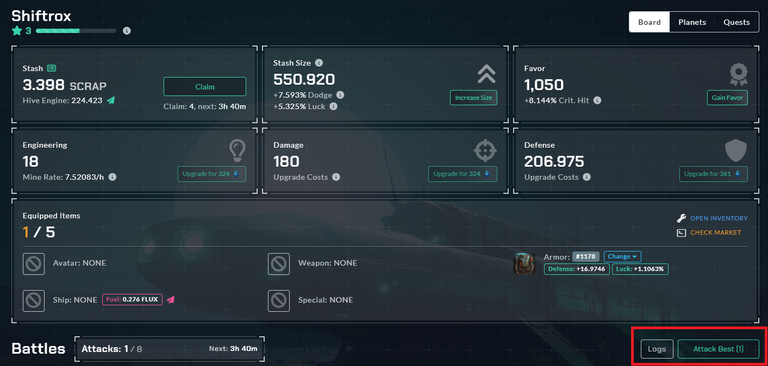This screenshot has width=768, height=366.
Task: Open the Check Market link
Action: point(716,233)
